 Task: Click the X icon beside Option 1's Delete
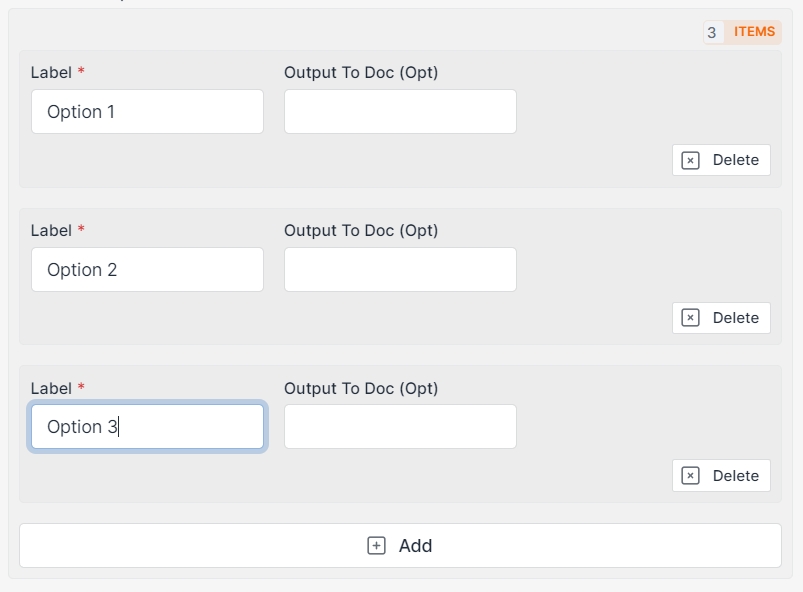click(x=690, y=160)
